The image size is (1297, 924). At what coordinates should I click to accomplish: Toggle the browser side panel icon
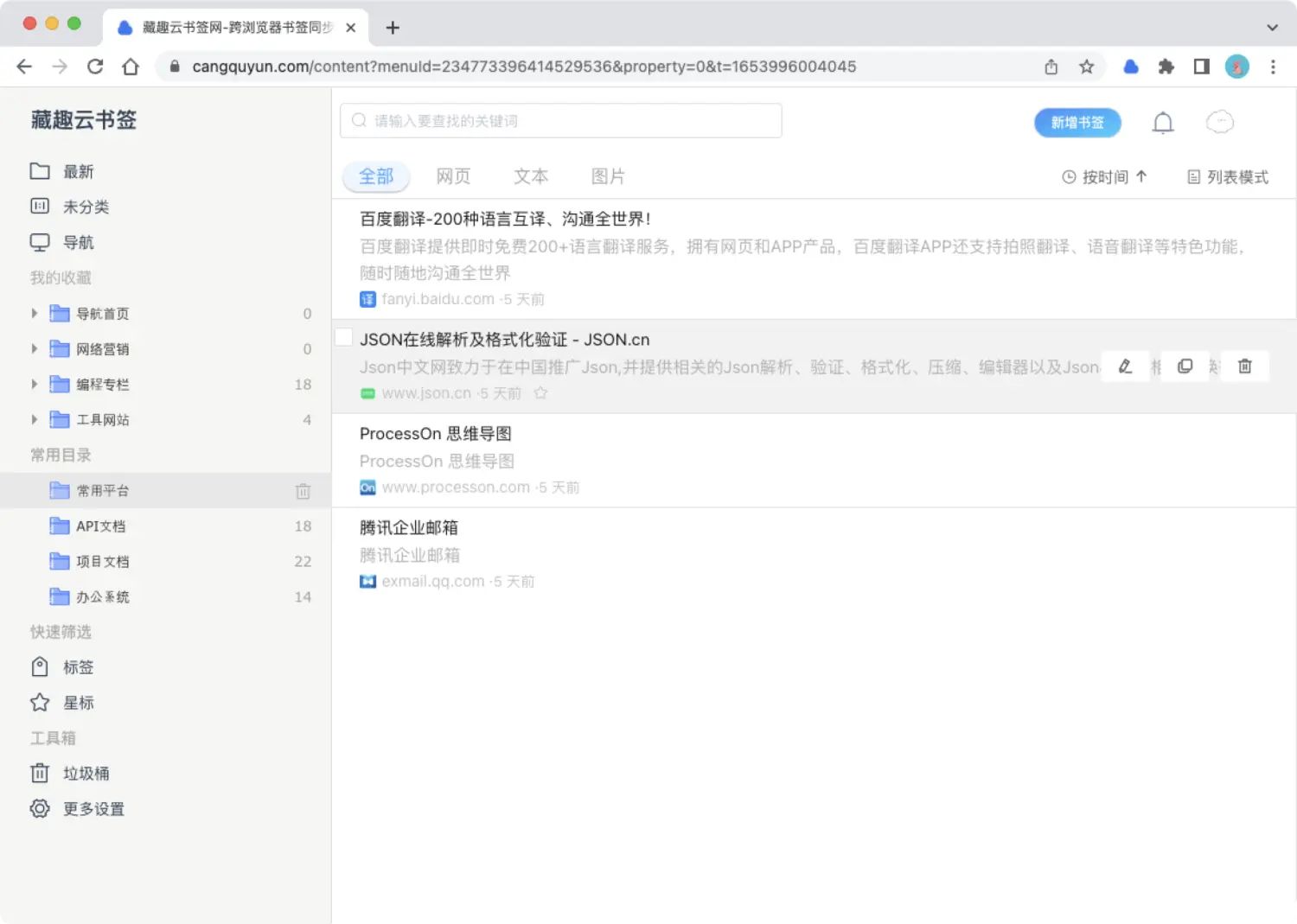(1202, 67)
